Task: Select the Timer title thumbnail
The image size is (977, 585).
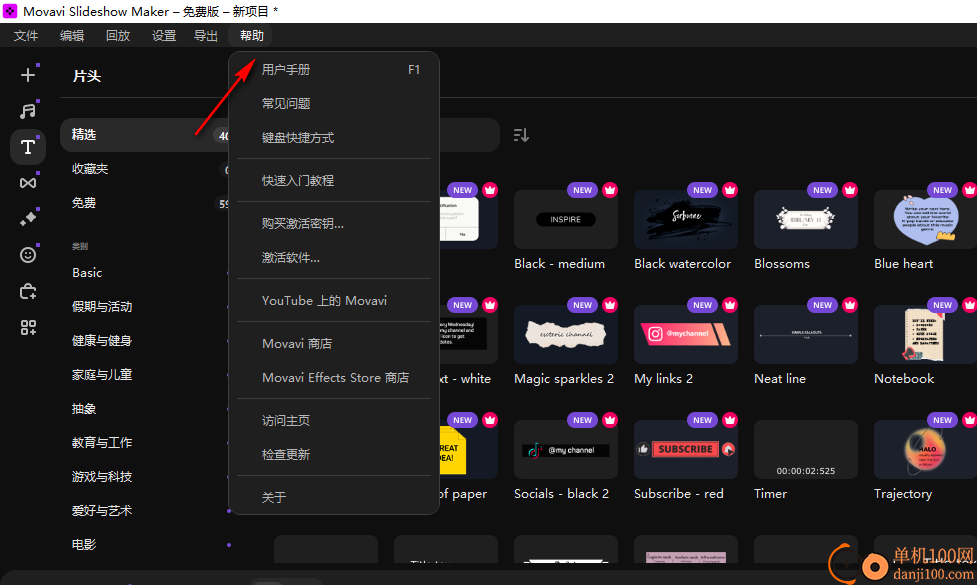Action: click(x=806, y=449)
